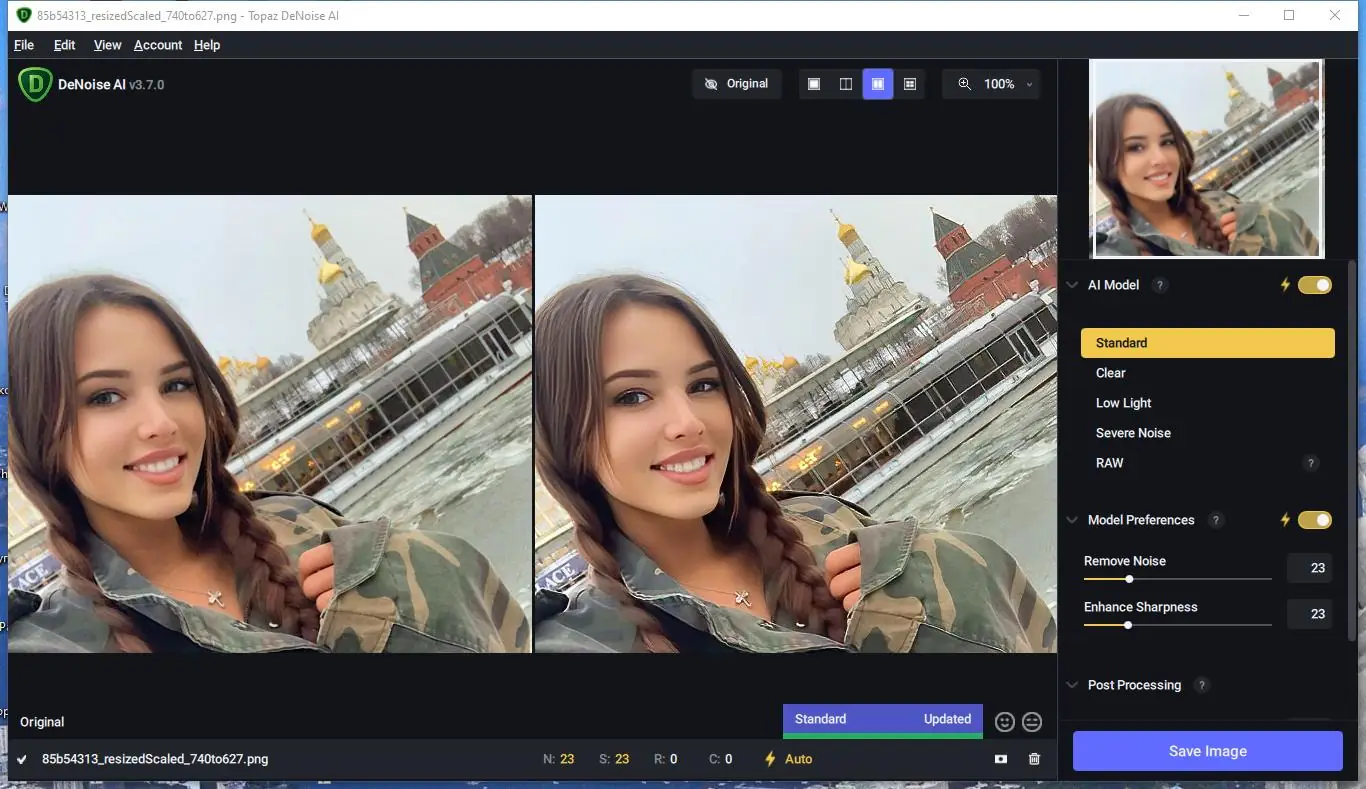The height and width of the screenshot is (789, 1366).
Task: Toggle the Original preview eye button
Action: point(737,84)
